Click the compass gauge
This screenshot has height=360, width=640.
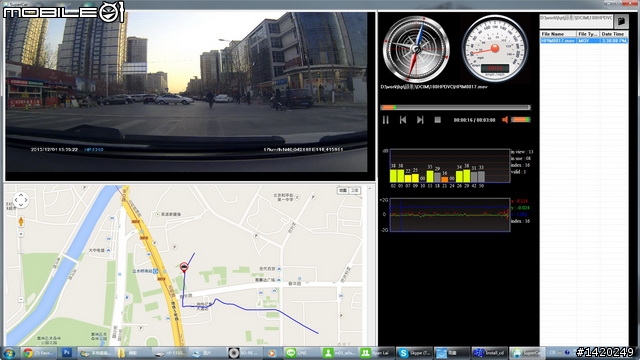coord(416,49)
